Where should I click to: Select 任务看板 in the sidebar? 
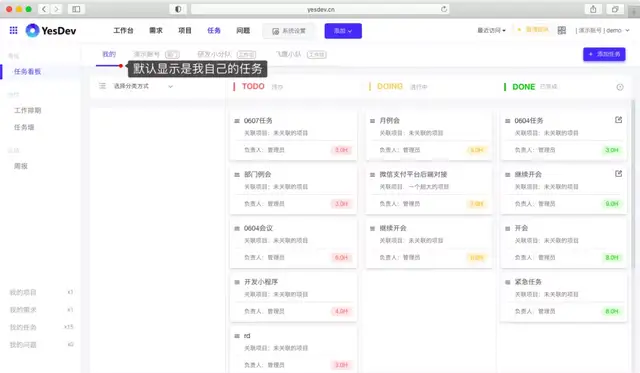pos(27,71)
